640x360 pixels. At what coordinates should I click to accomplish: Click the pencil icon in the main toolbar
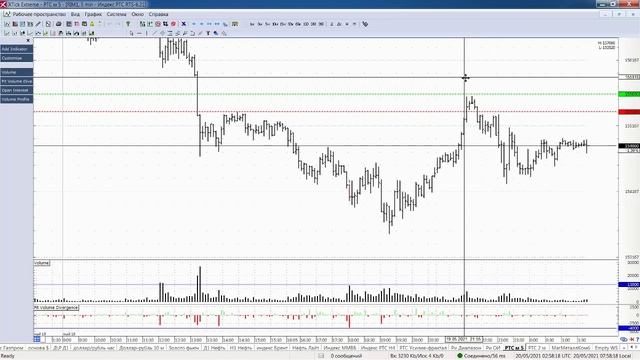coord(38,24)
